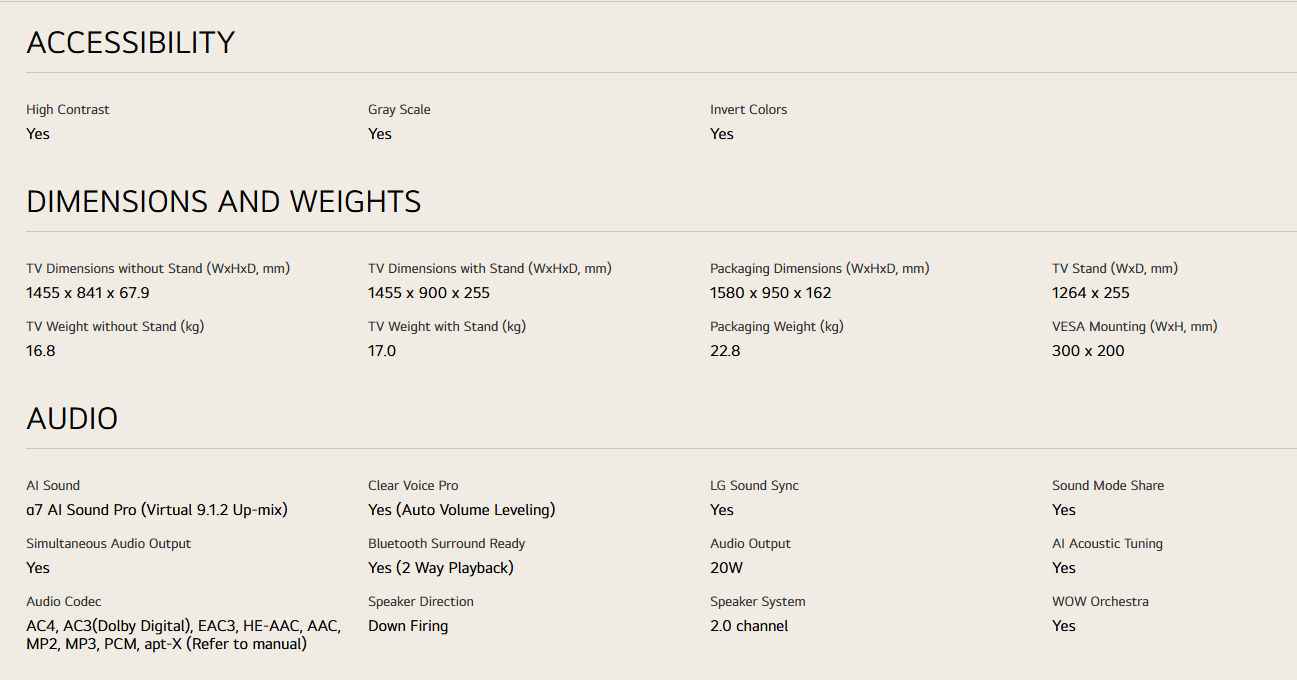Click the ACCESSIBILITY section heading
Image resolution: width=1297 pixels, height=680 pixels.
tap(130, 43)
